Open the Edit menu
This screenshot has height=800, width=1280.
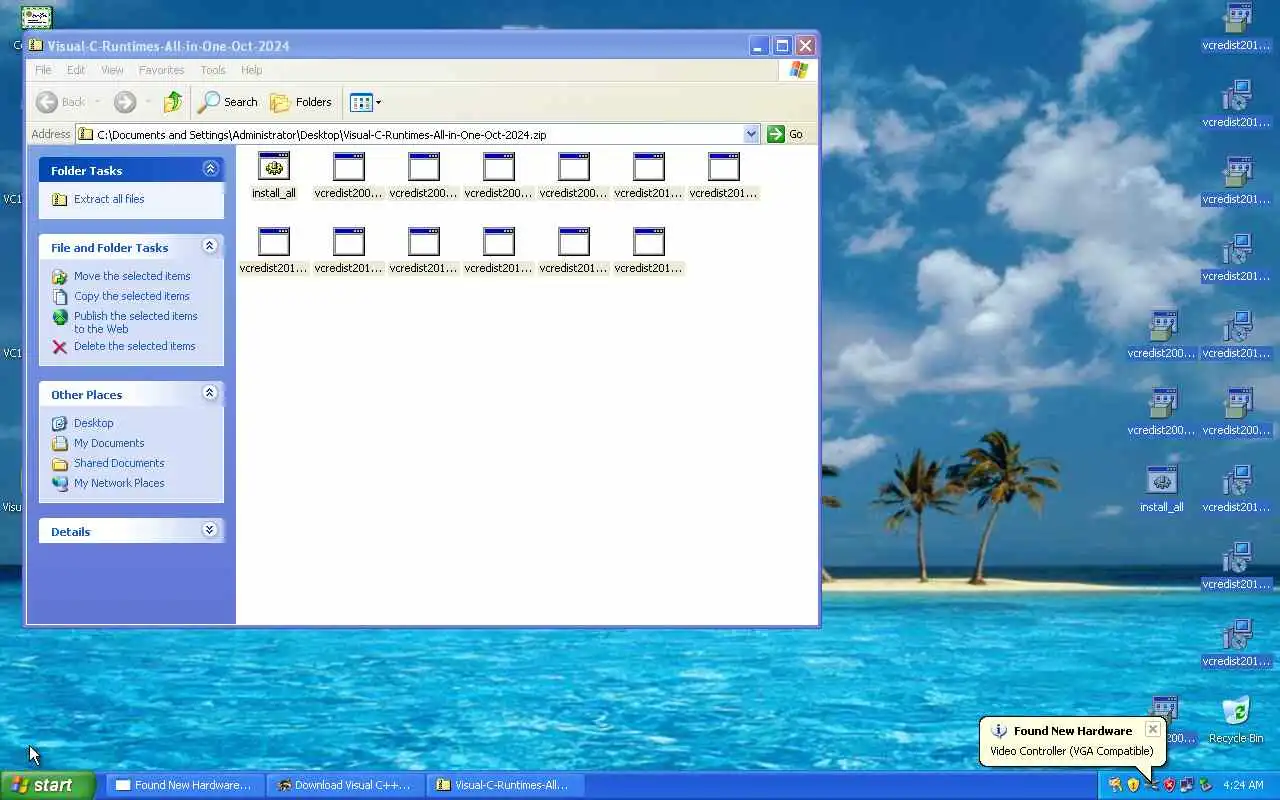point(76,70)
